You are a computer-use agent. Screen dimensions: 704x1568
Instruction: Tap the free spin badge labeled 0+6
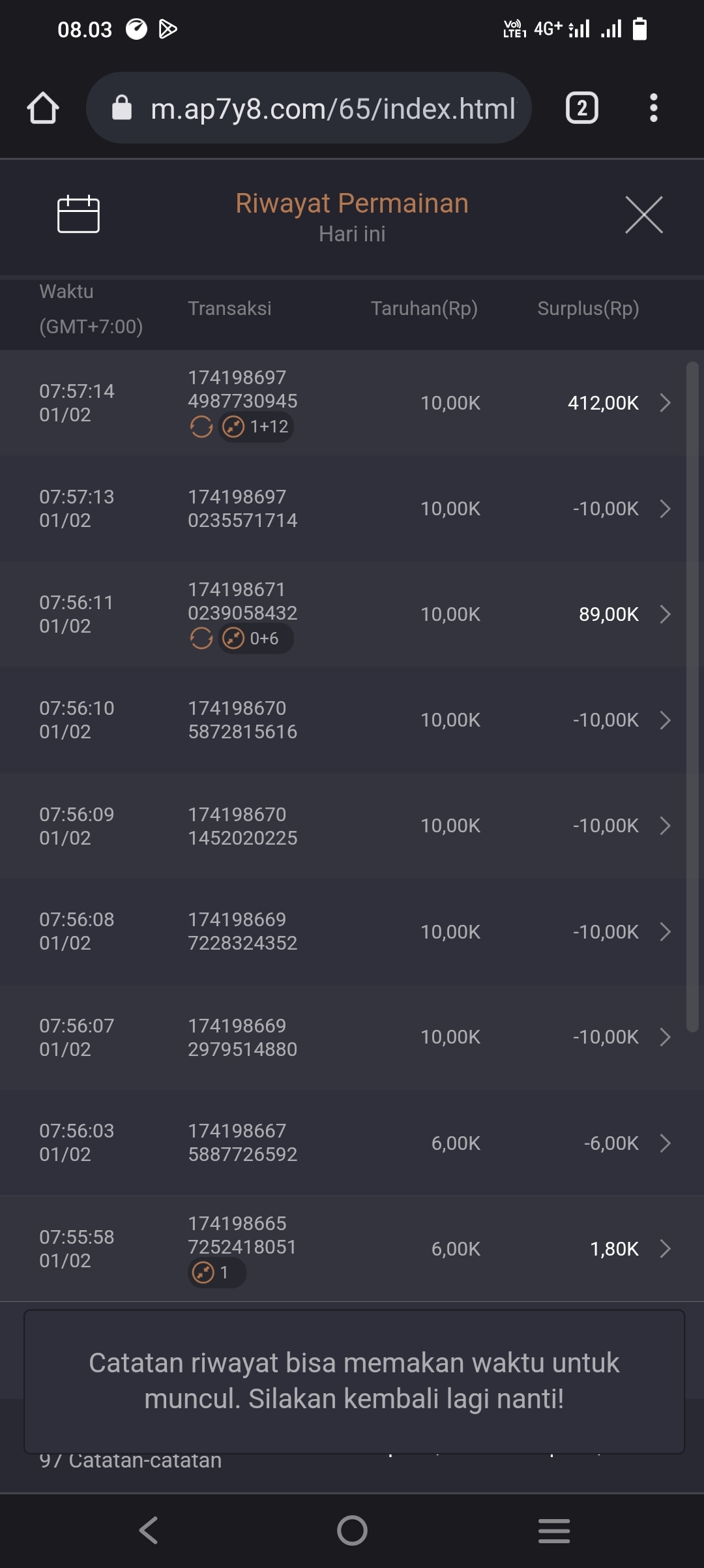coord(256,639)
